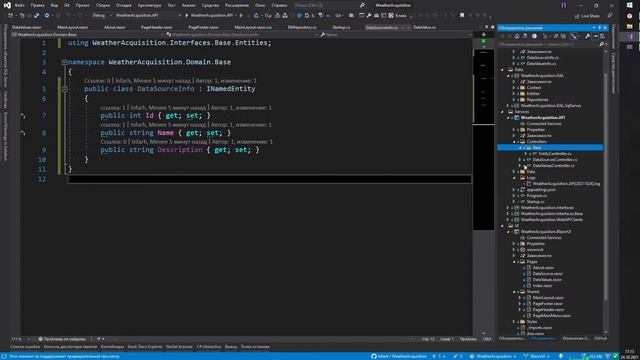Collapse the Controllers folder in the tree
Image resolution: width=640 pixels, height=360 pixels.
514,142
